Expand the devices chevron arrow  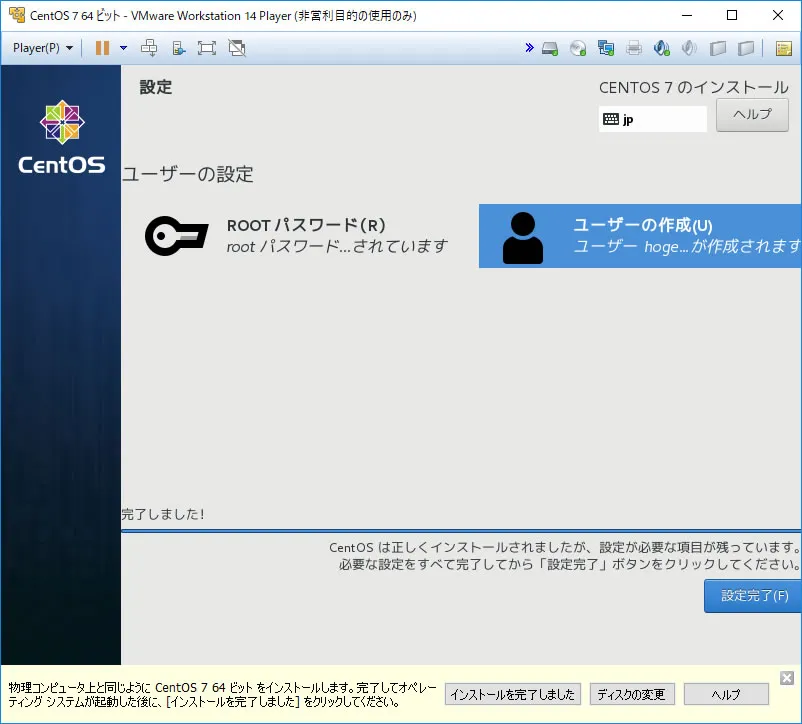click(529, 48)
